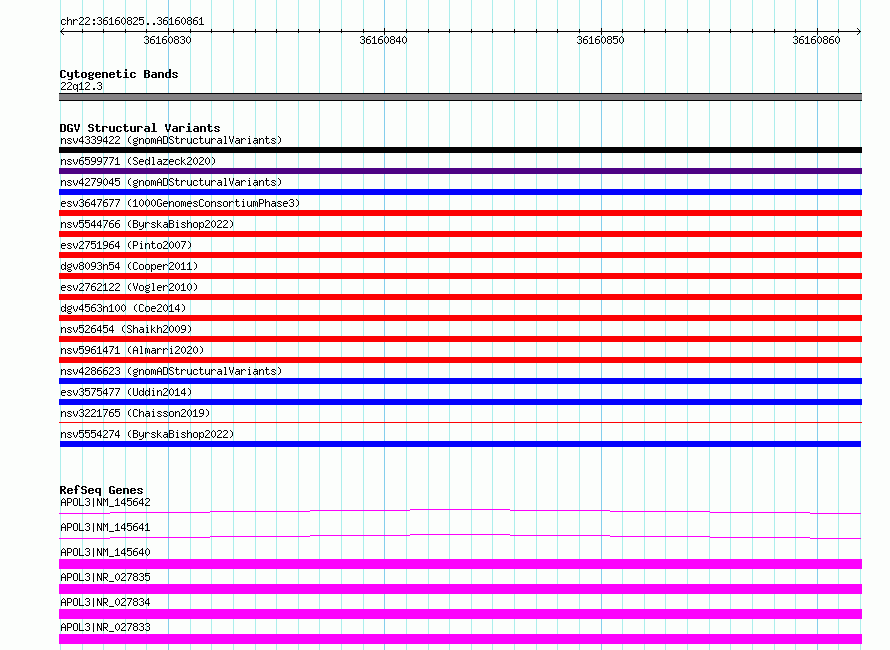Click variant label nsv5544766 (ByrskaBishop2022)
This screenshot has width=890, height=650.
click(x=147, y=224)
